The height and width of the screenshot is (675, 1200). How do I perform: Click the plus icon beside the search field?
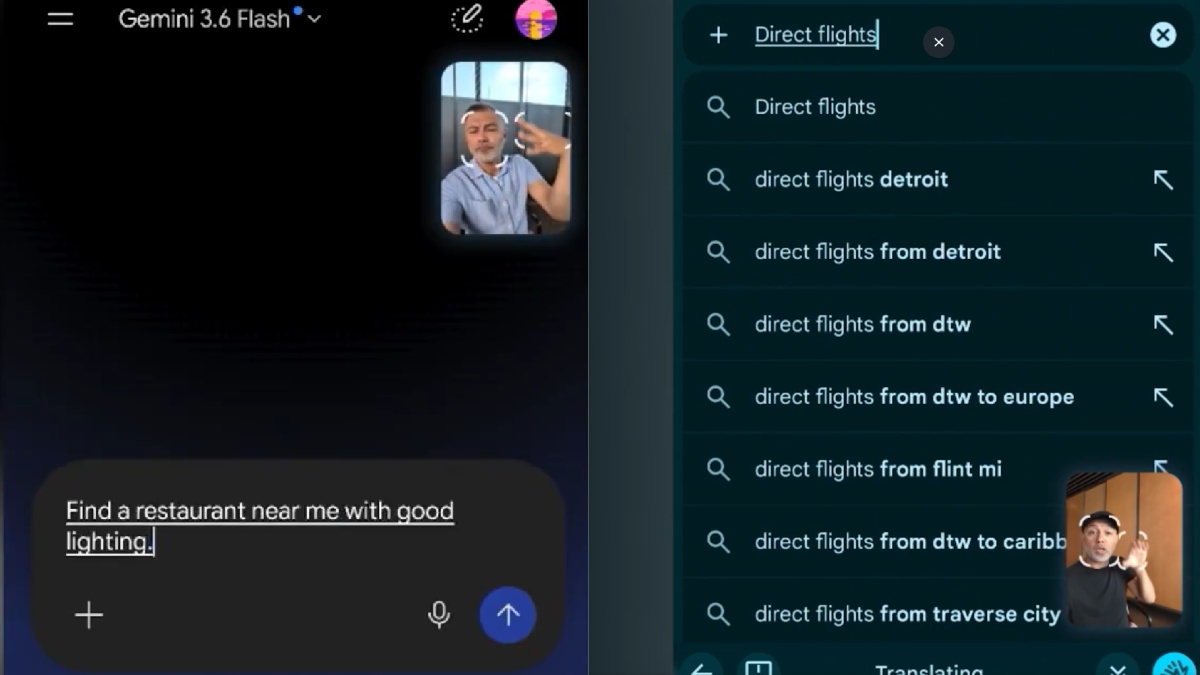(x=718, y=35)
